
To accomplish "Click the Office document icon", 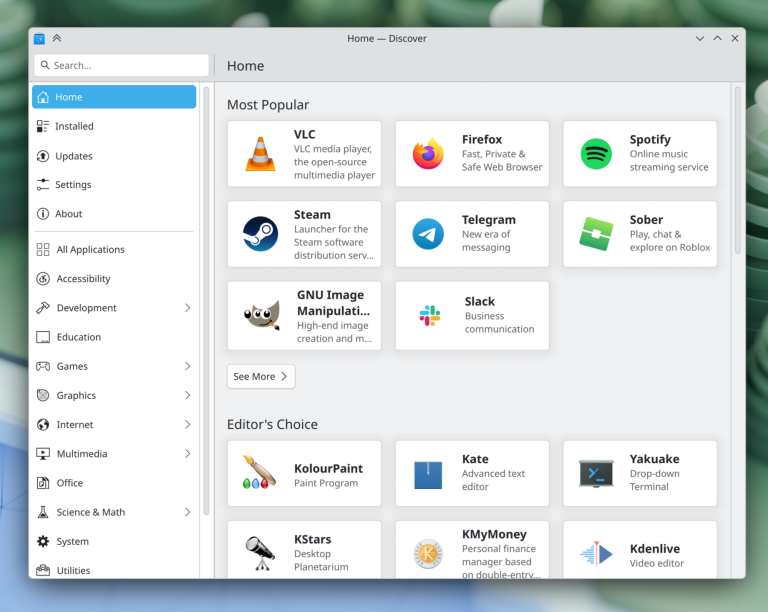I will coord(43,483).
